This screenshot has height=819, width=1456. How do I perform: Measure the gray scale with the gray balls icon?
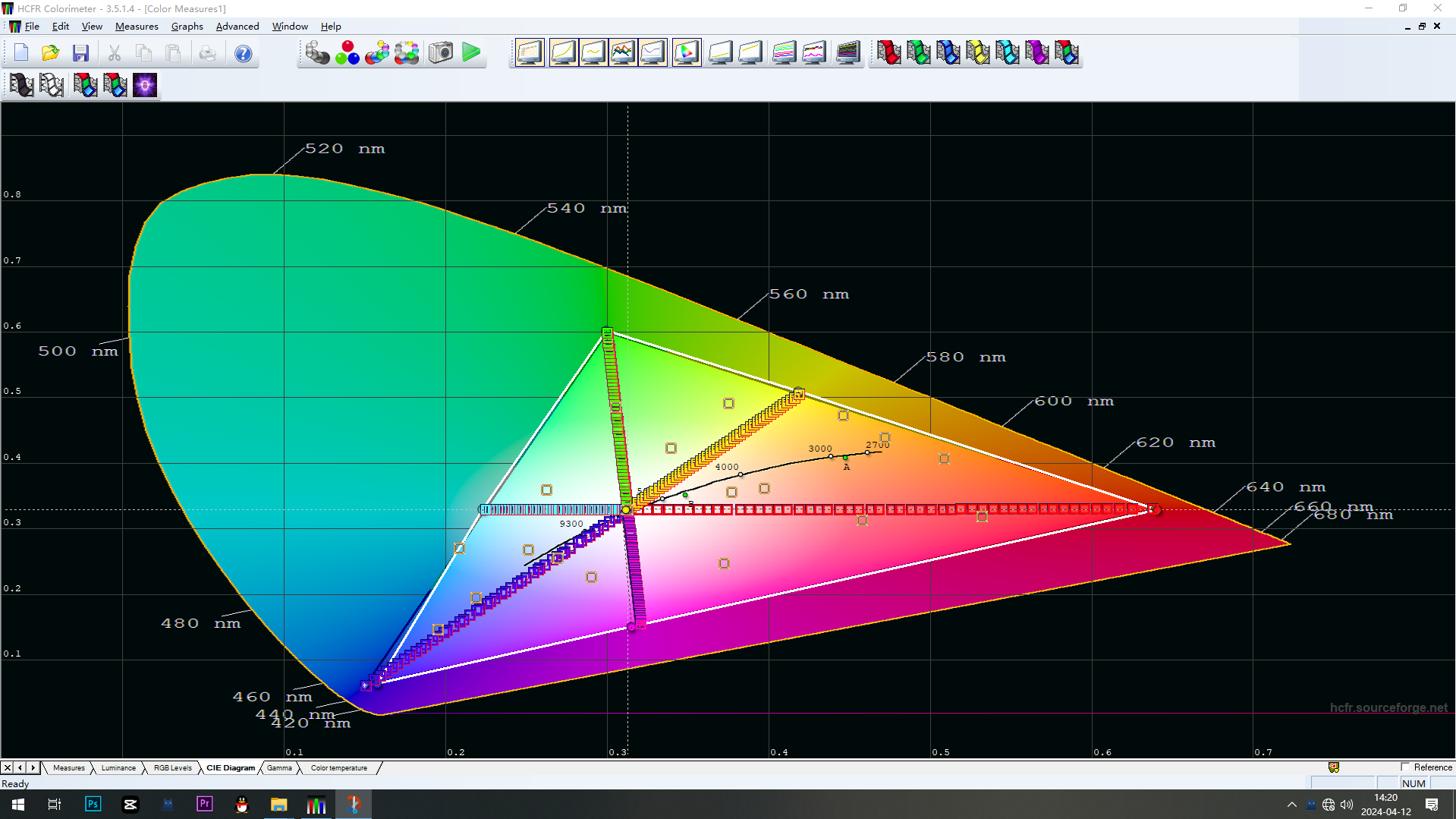click(317, 53)
